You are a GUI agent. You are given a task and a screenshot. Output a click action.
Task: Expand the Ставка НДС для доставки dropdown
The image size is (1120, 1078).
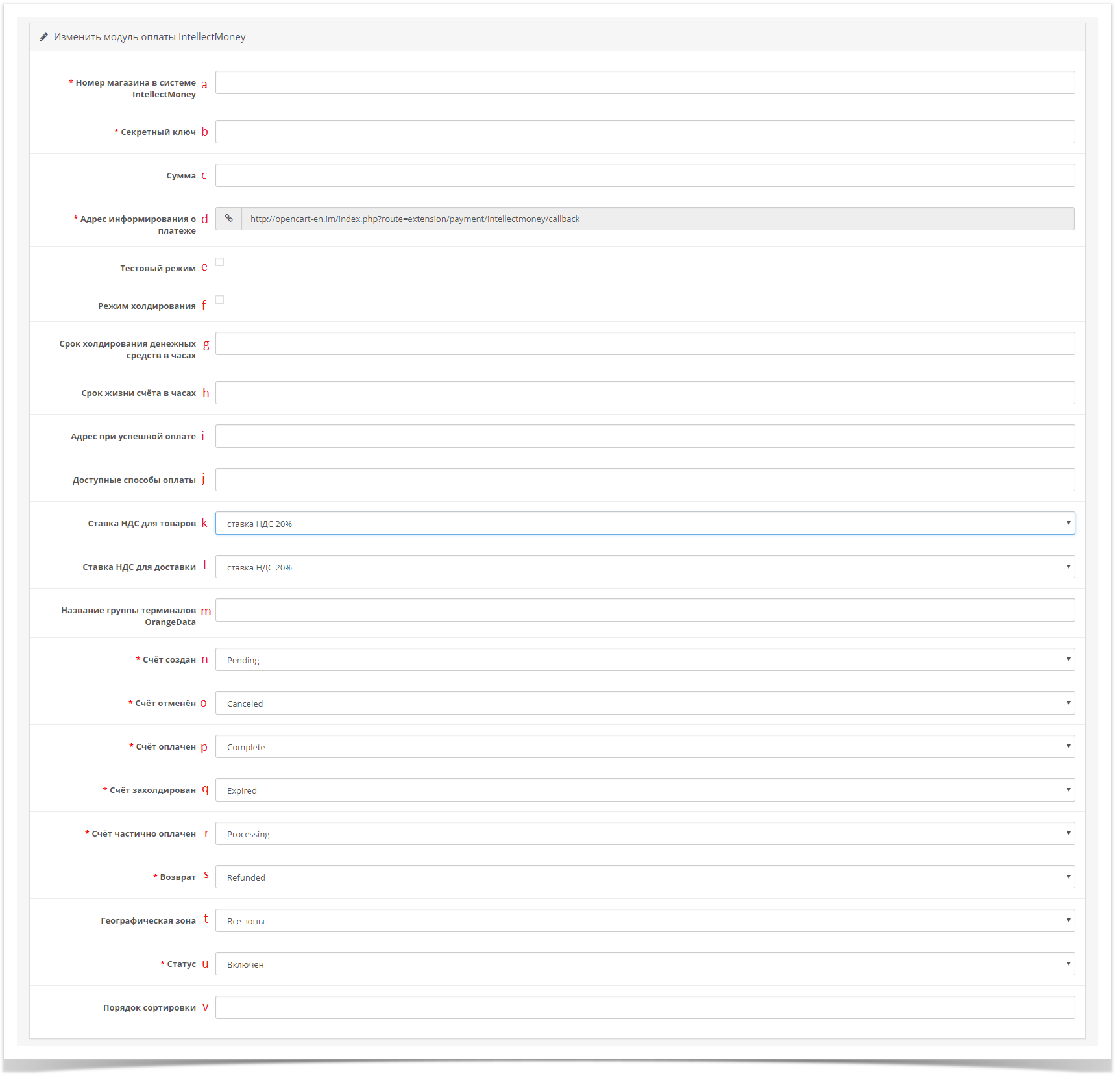tap(644, 567)
